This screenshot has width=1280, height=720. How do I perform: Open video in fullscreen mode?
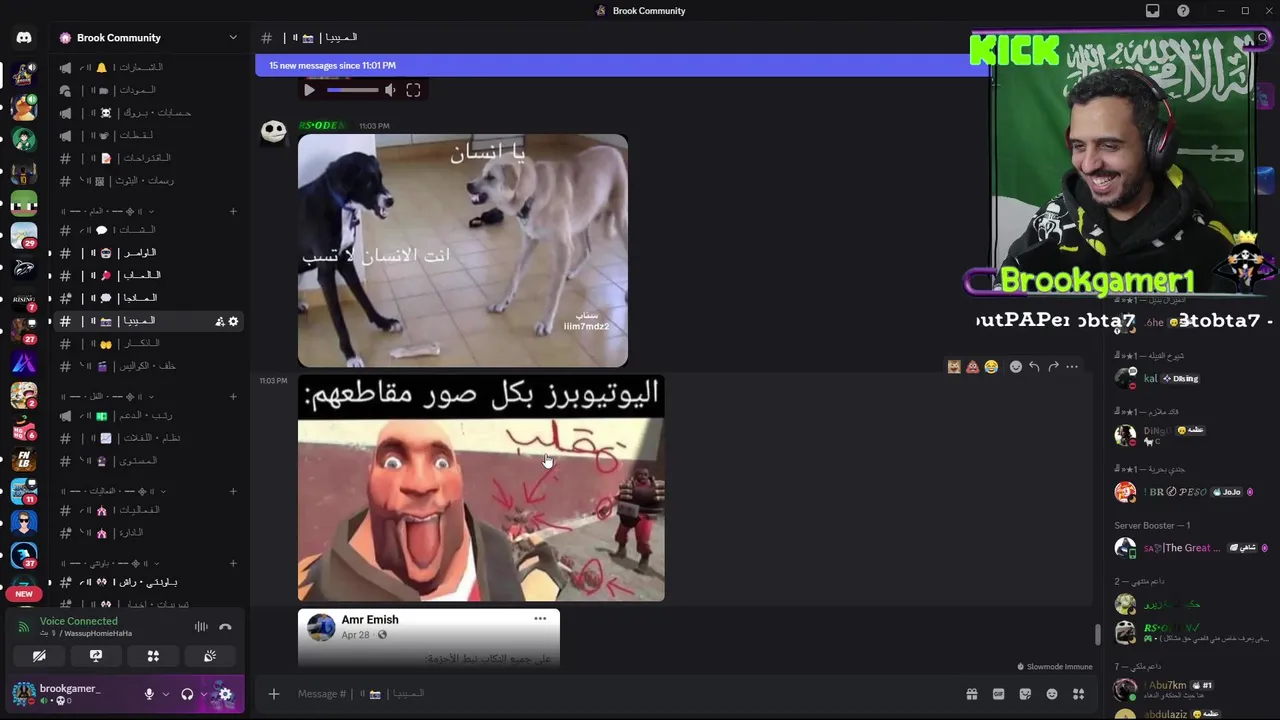tap(413, 90)
